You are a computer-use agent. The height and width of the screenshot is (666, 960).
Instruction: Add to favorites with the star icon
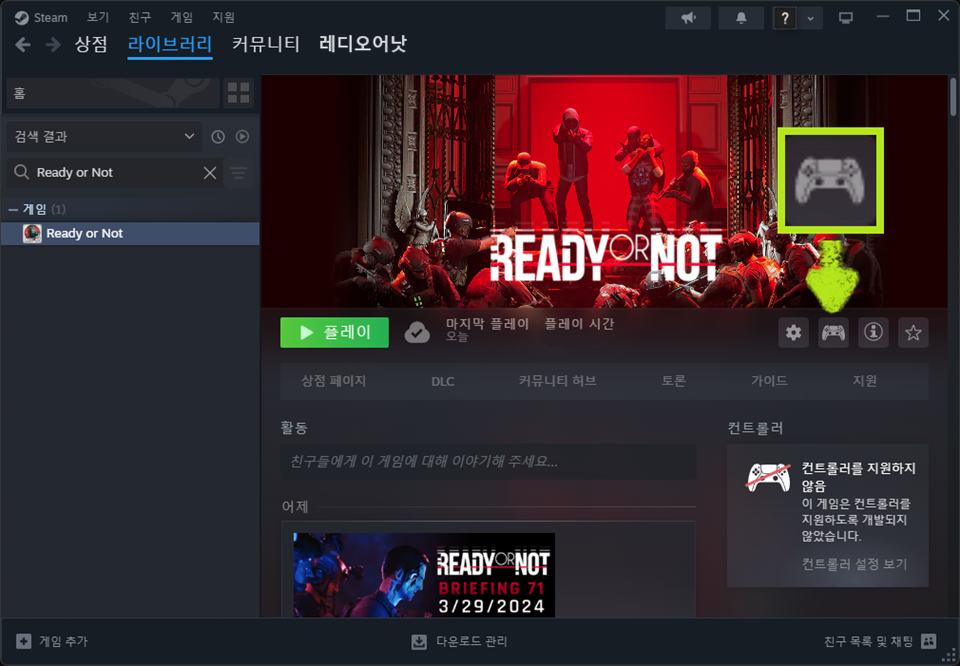(x=913, y=332)
